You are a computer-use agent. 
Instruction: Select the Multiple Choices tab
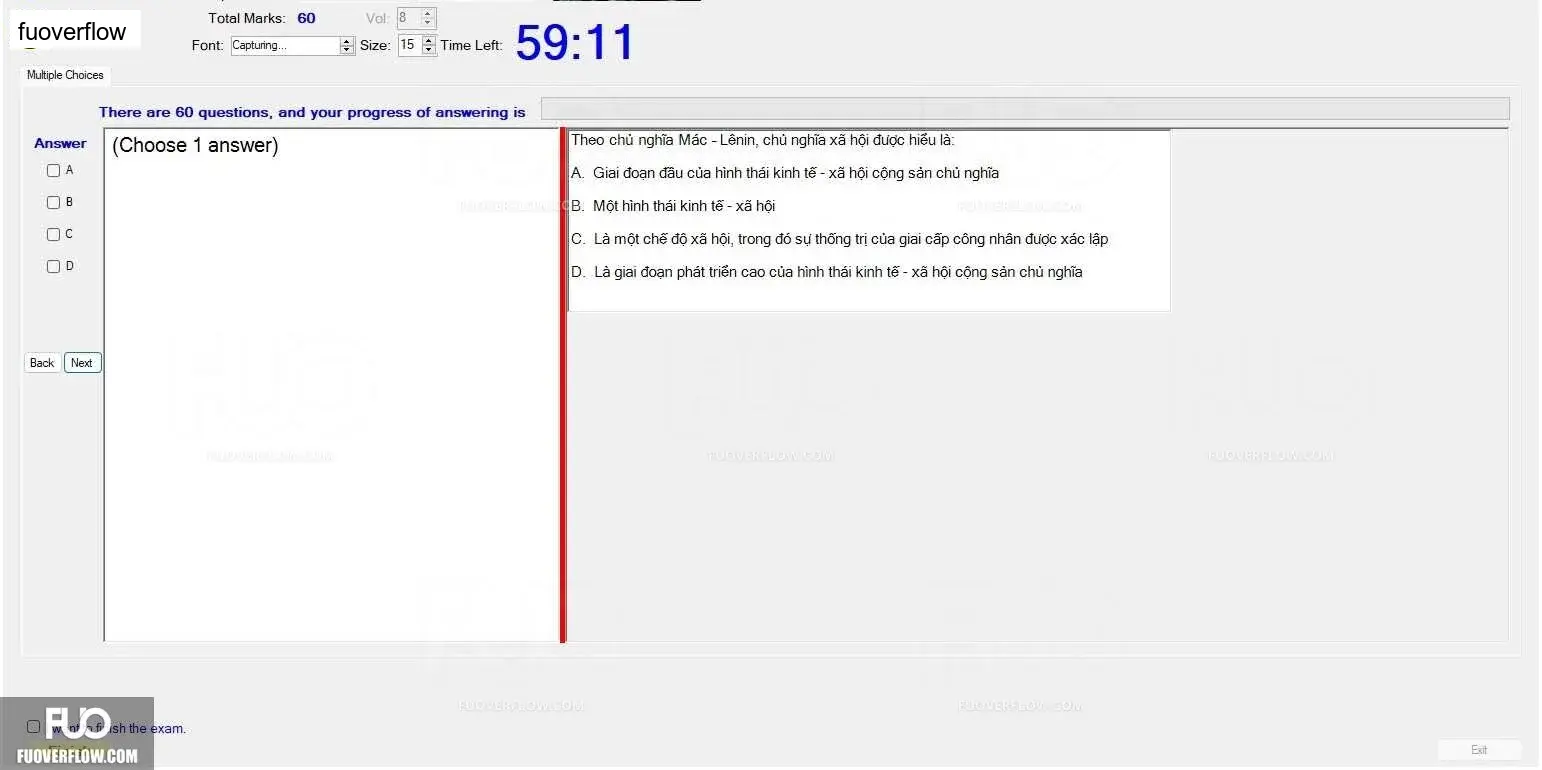(65, 75)
